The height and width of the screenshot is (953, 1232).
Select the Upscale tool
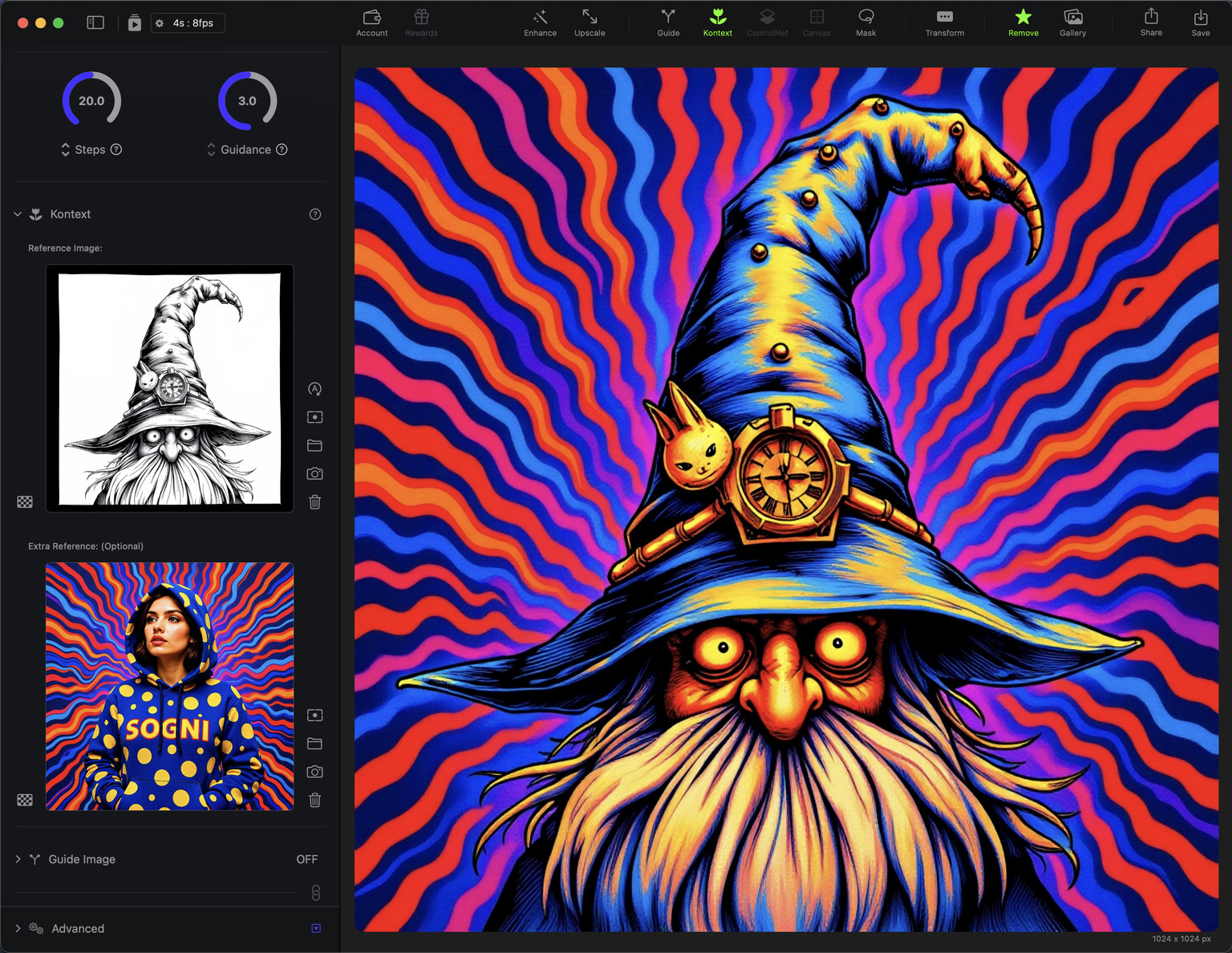tap(590, 22)
